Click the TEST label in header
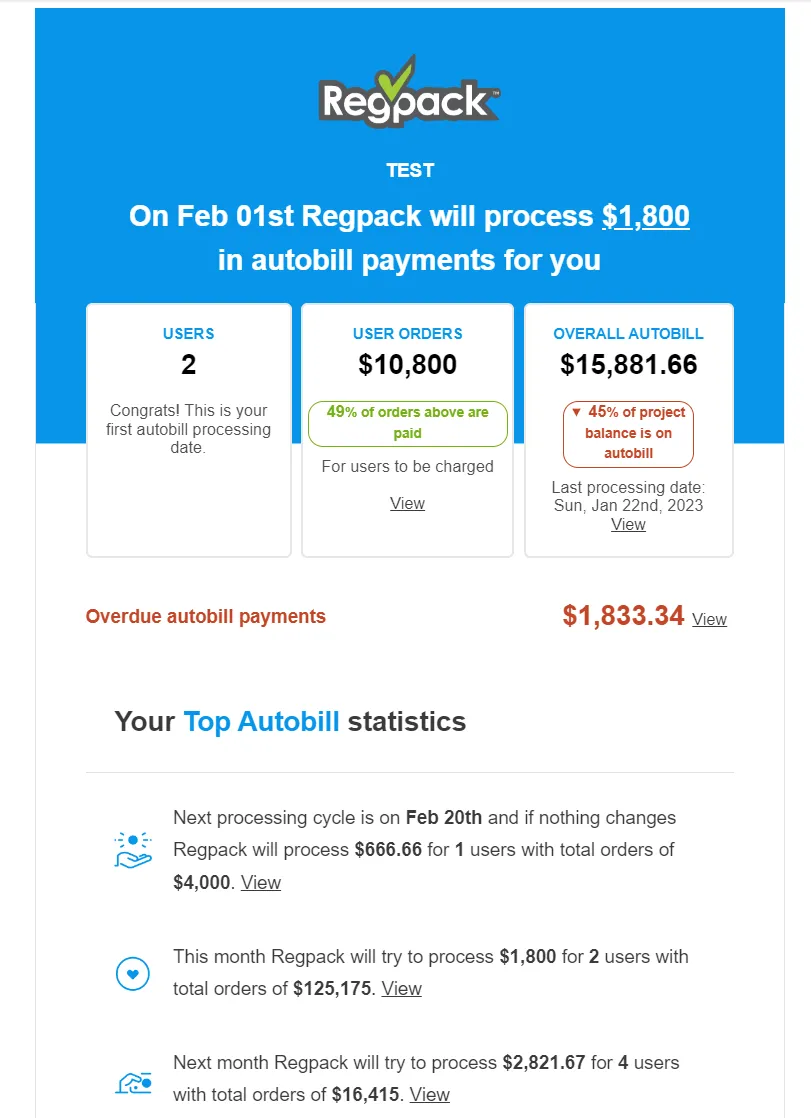811x1118 pixels. 410,170
